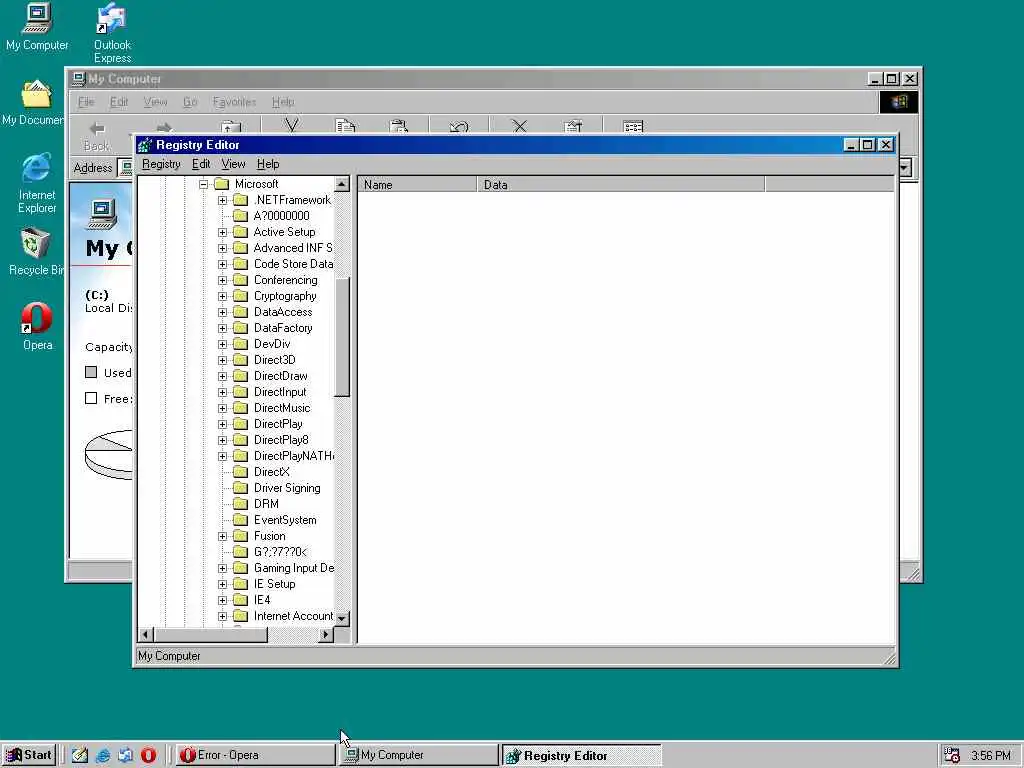1024x768 pixels.
Task: Expand the Fusion key
Action: [223, 536]
